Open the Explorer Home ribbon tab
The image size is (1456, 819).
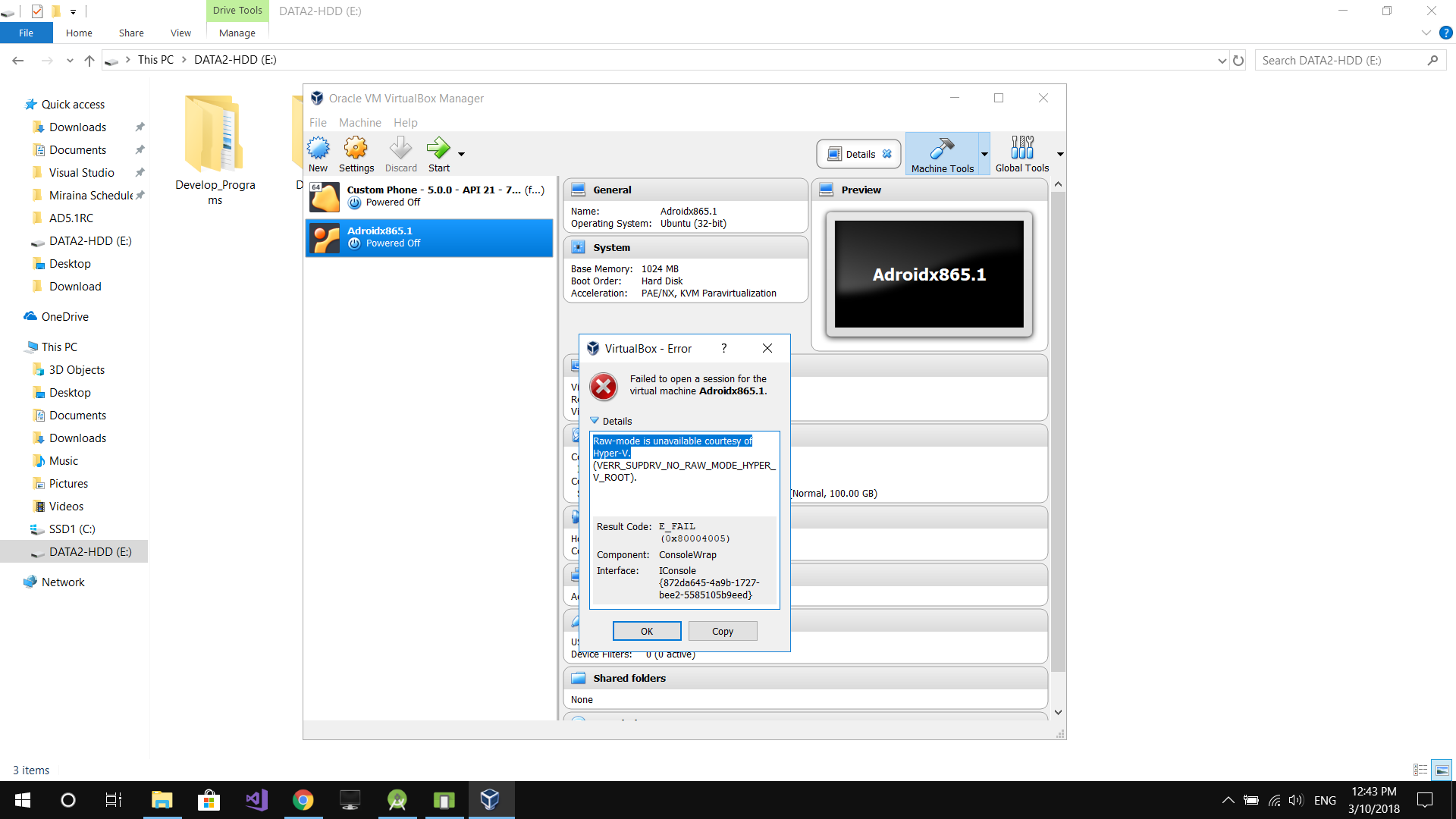pos(79,33)
